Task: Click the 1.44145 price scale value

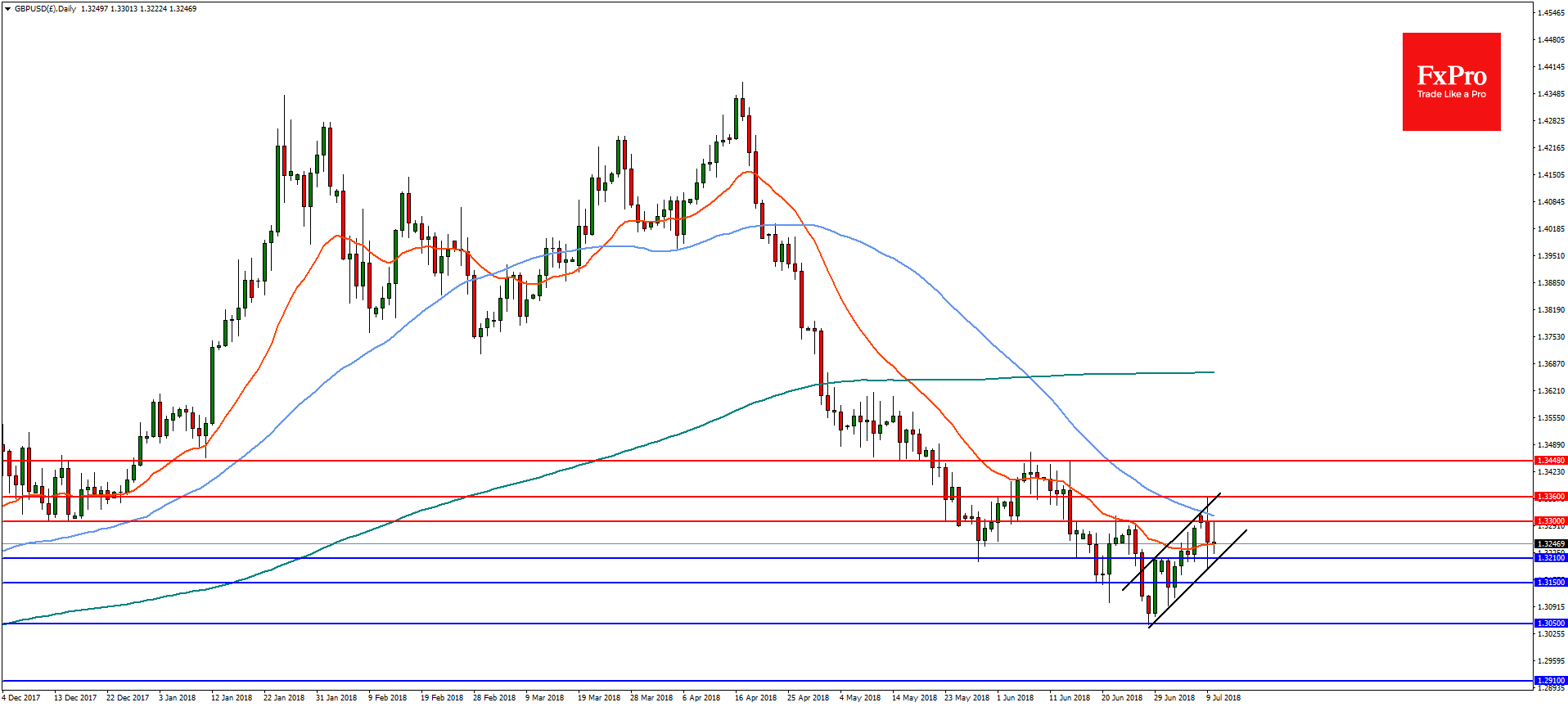Action: [x=1551, y=67]
